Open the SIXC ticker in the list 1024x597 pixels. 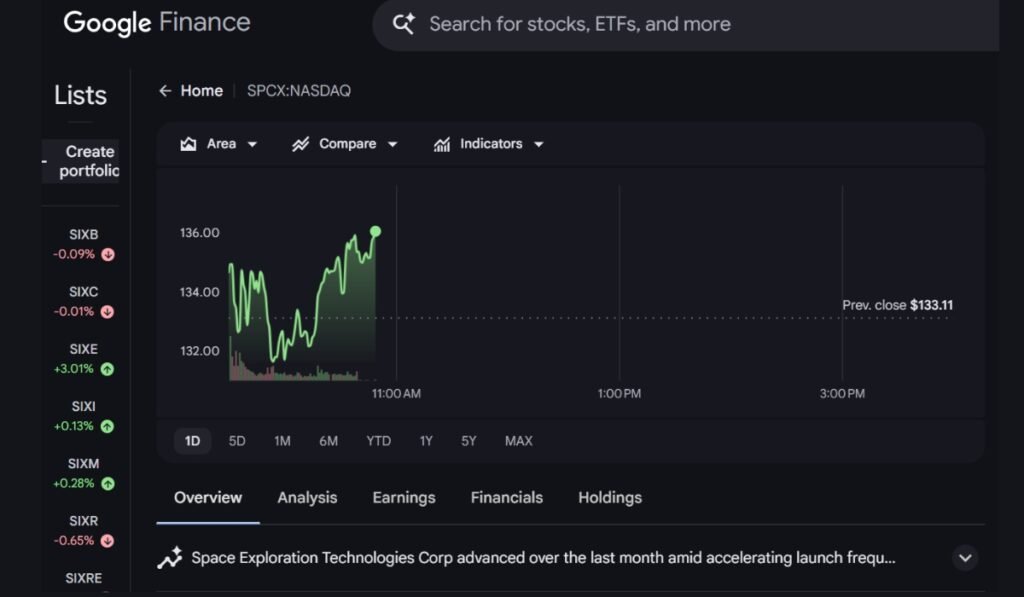tap(84, 292)
